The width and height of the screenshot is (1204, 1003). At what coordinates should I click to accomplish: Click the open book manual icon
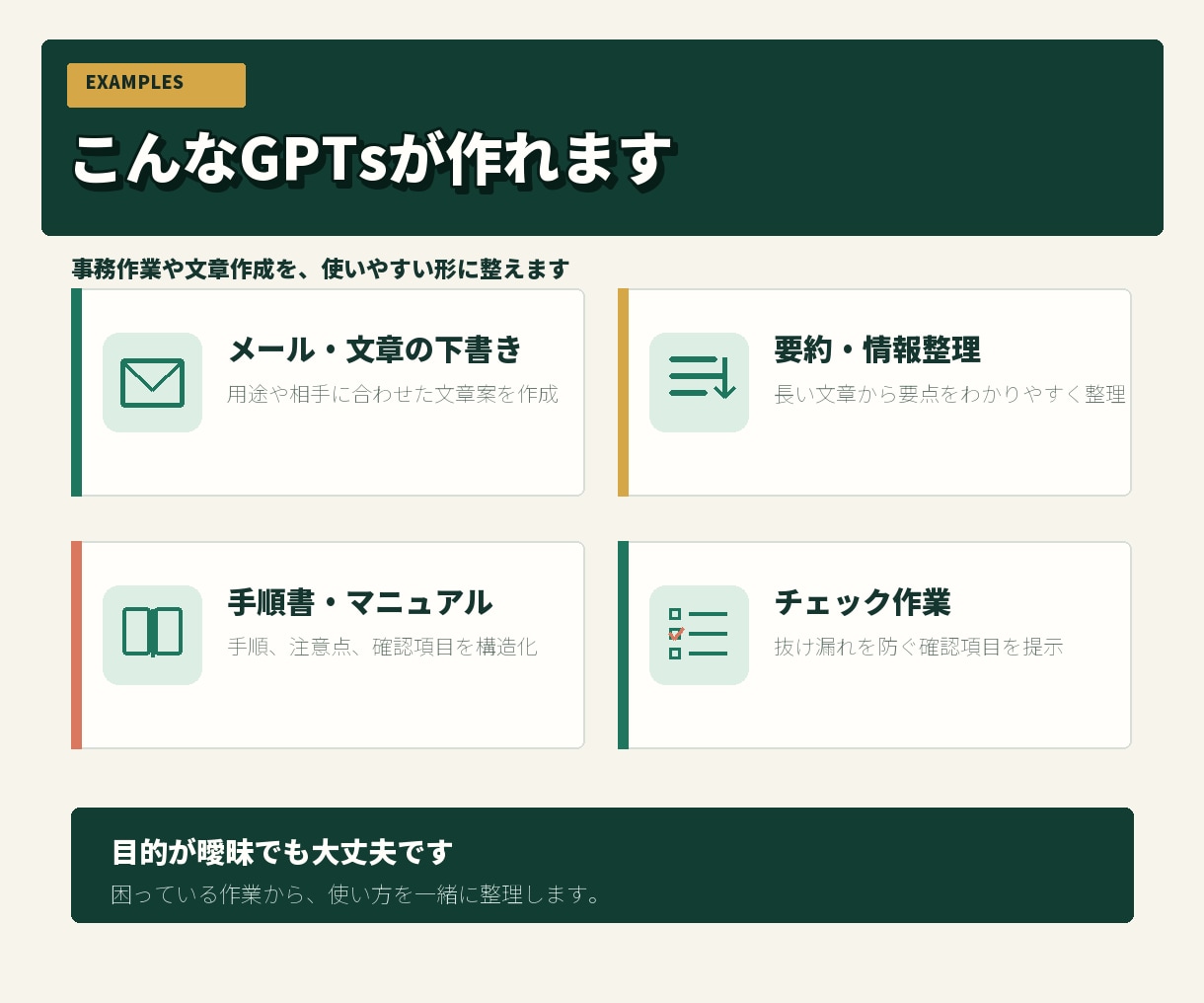152,635
